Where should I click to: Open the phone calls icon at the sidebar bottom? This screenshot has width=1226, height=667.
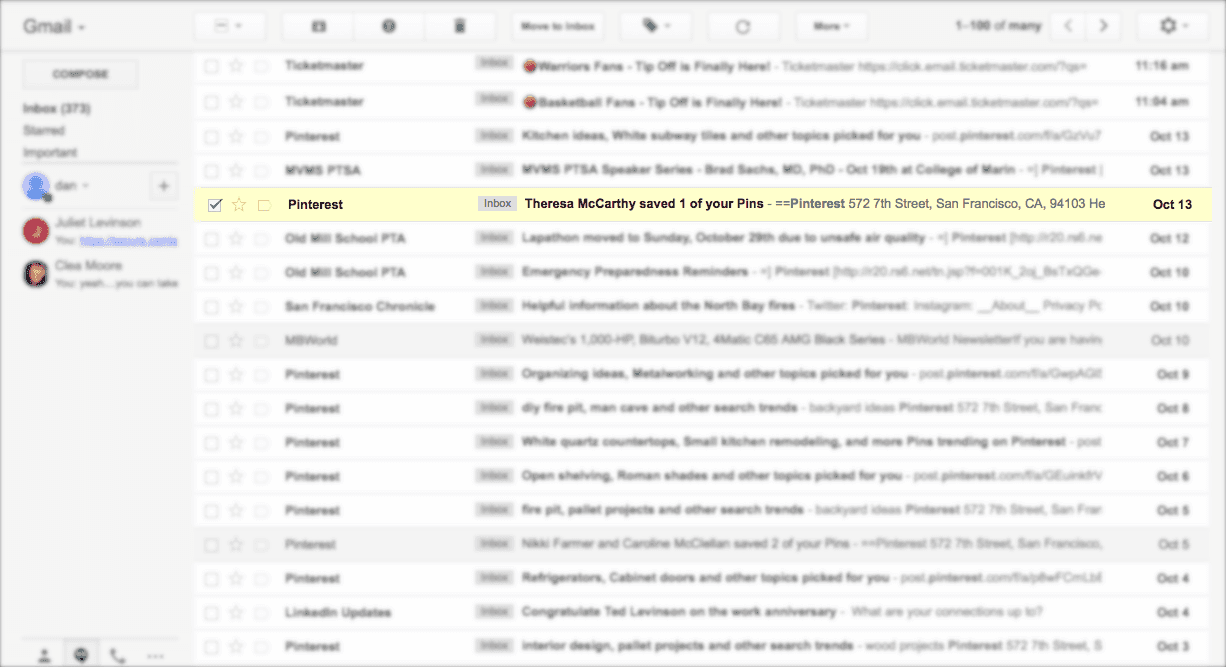tap(118, 656)
